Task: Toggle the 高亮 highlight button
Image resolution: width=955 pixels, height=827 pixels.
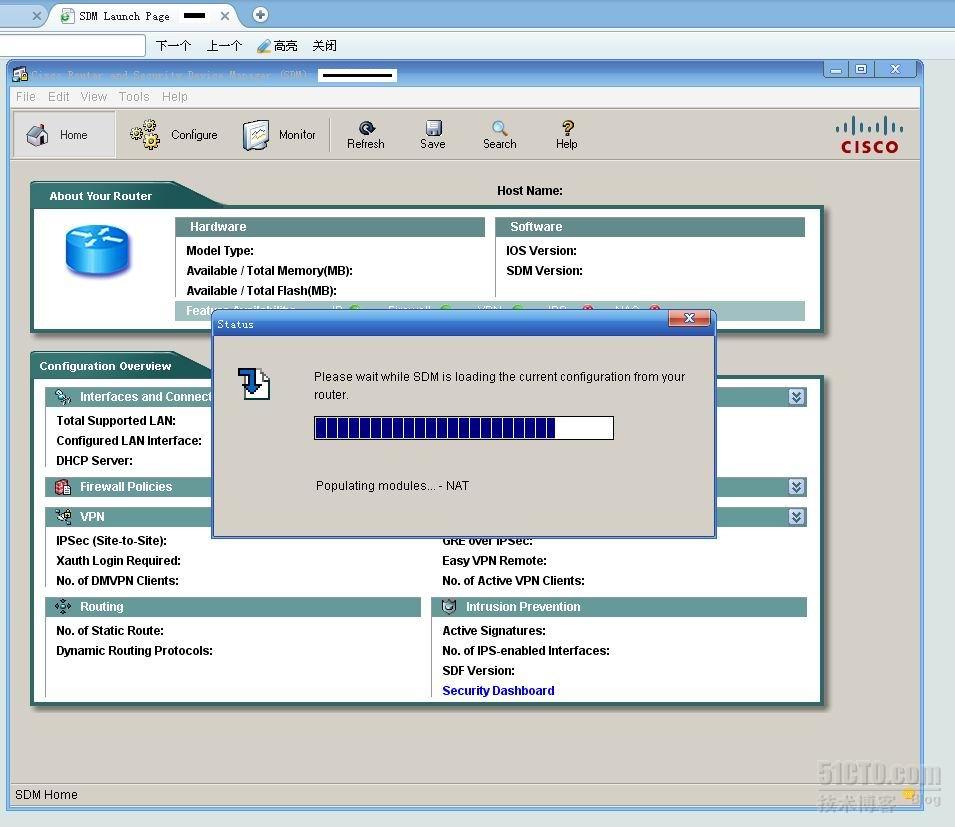Action: click(278, 46)
